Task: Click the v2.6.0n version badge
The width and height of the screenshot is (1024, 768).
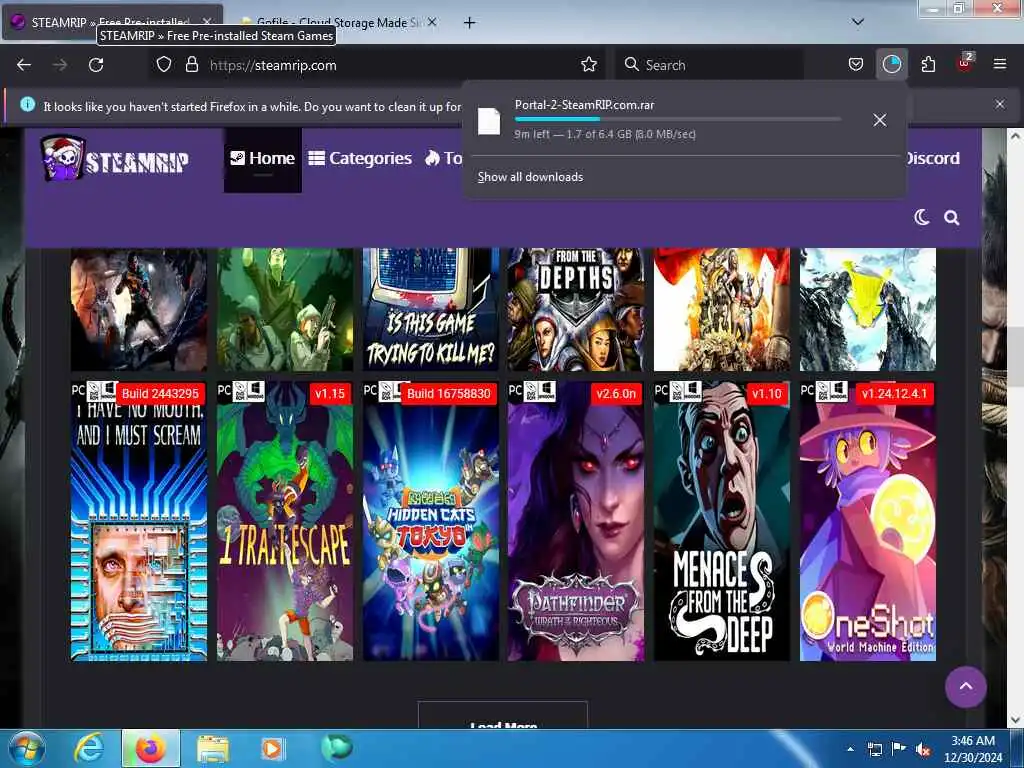Action: pos(616,394)
